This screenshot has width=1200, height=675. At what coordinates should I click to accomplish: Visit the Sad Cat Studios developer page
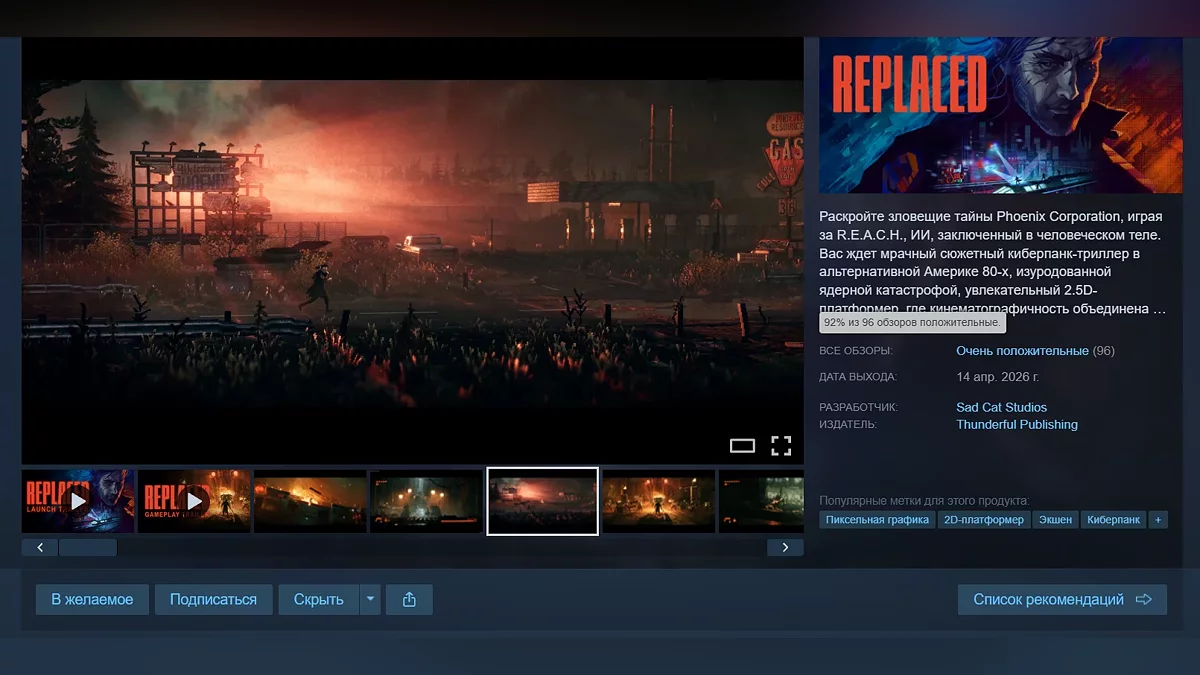[x=1000, y=407]
